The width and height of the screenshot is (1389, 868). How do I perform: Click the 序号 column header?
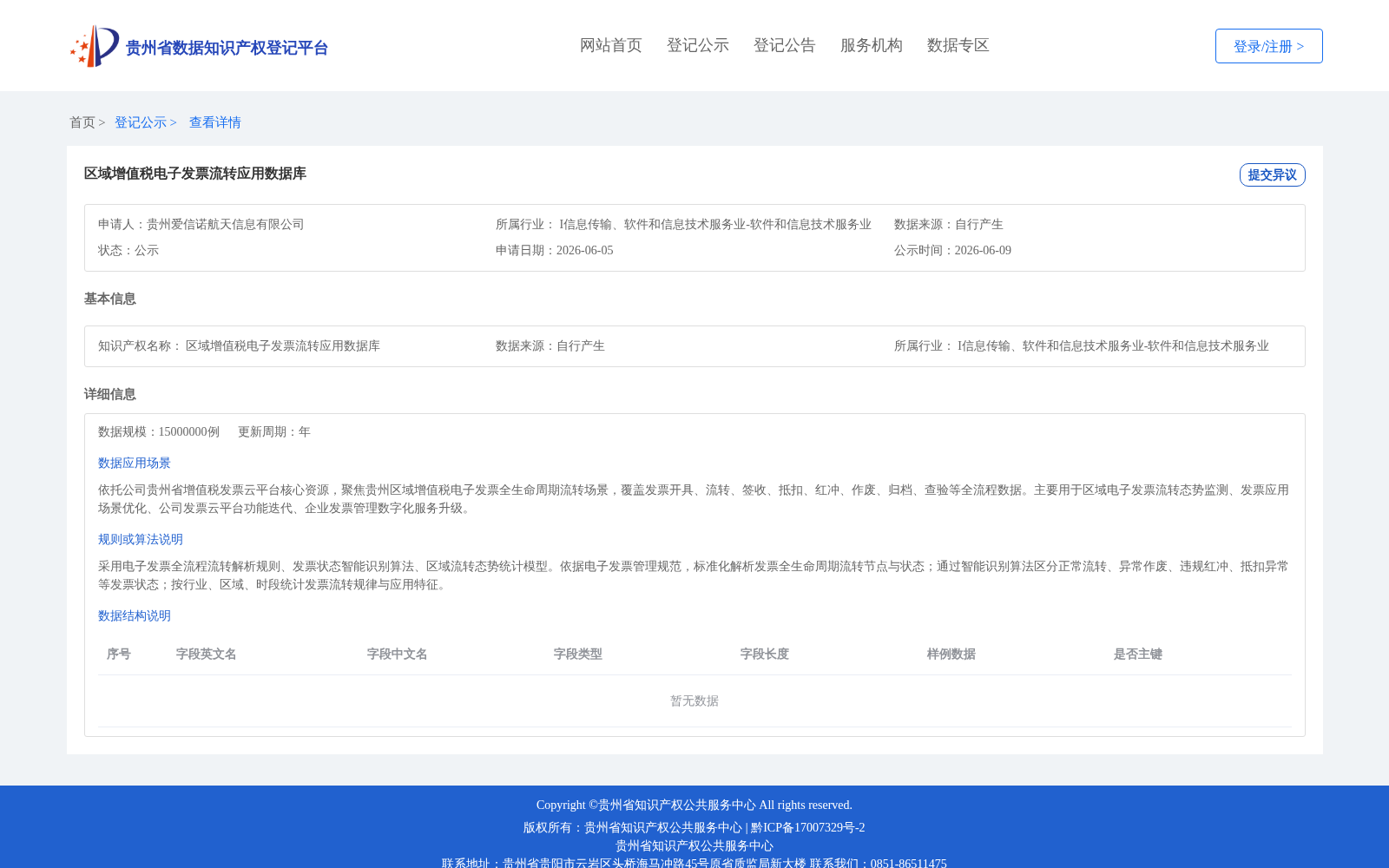(119, 654)
